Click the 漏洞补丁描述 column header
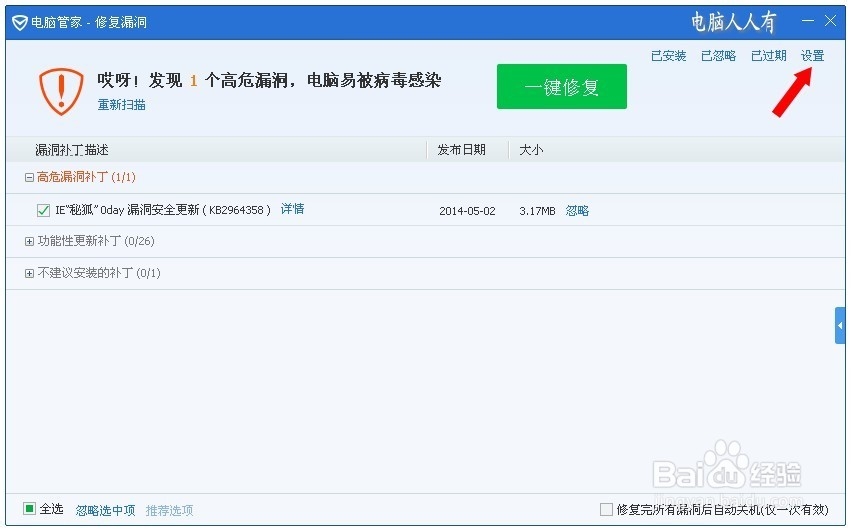Viewport: 851px width, 531px height. coord(72,150)
